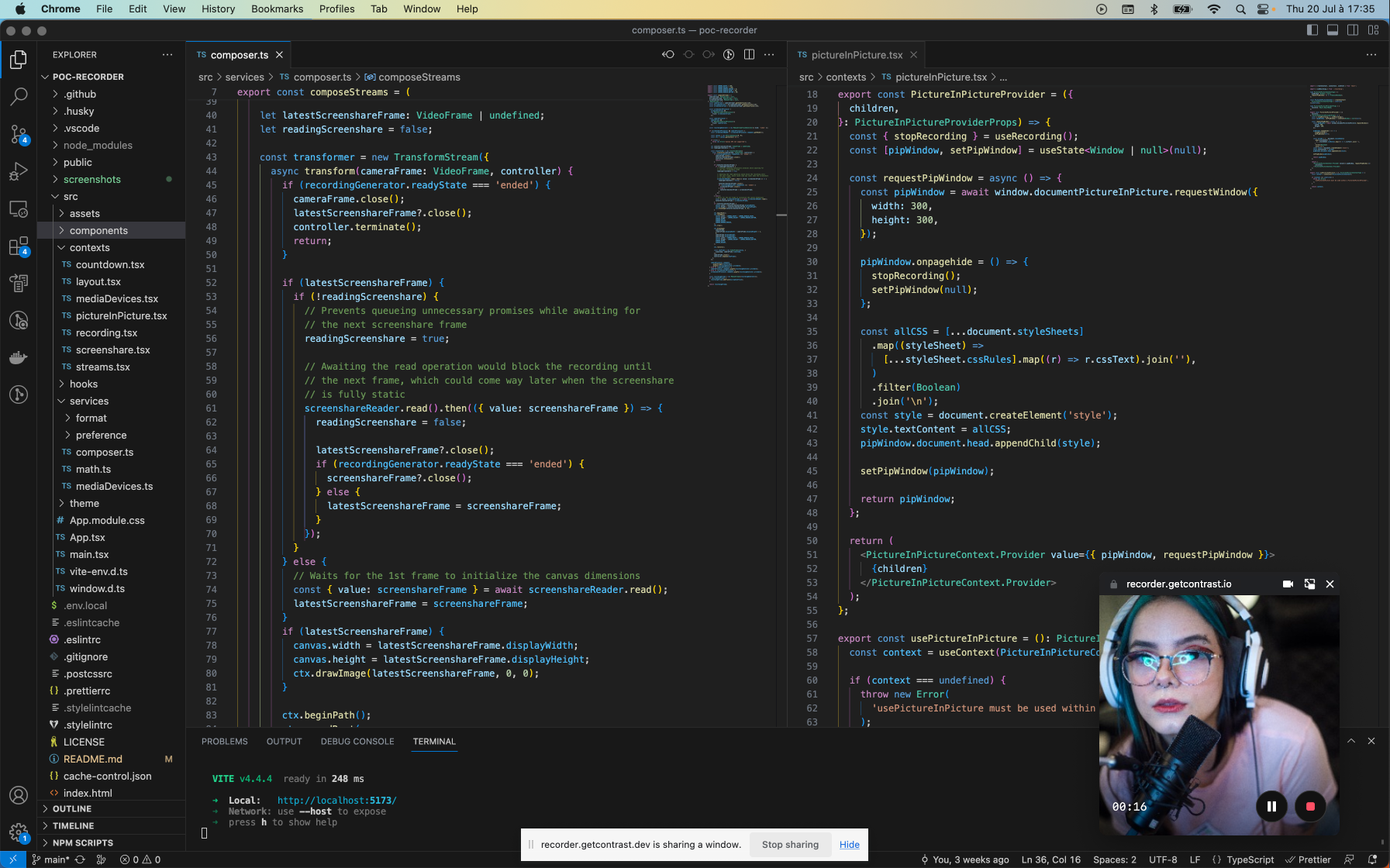1390x868 pixels.
Task: Switch to the DEBUG CONSOLE tab
Action: [357, 742]
